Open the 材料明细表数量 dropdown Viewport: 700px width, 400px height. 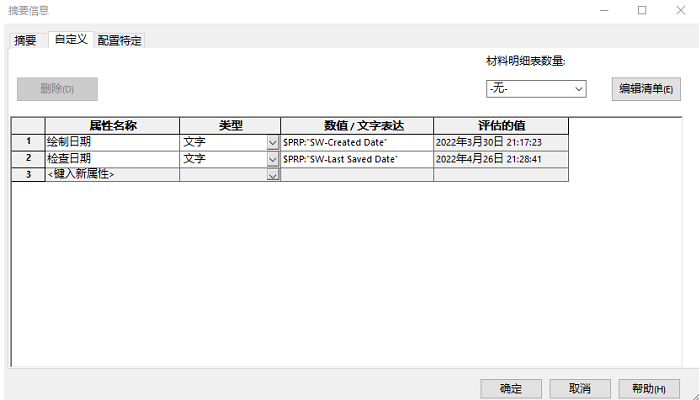click(x=536, y=89)
